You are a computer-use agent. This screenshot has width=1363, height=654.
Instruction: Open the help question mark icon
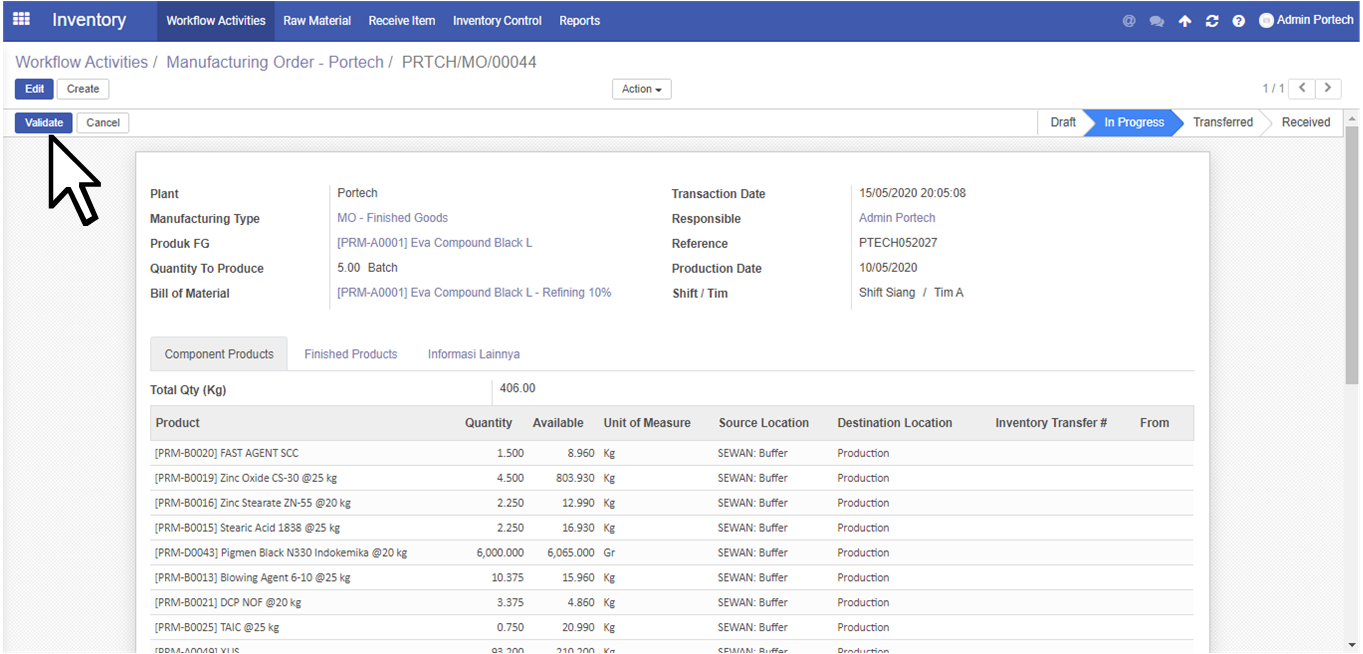(1239, 21)
